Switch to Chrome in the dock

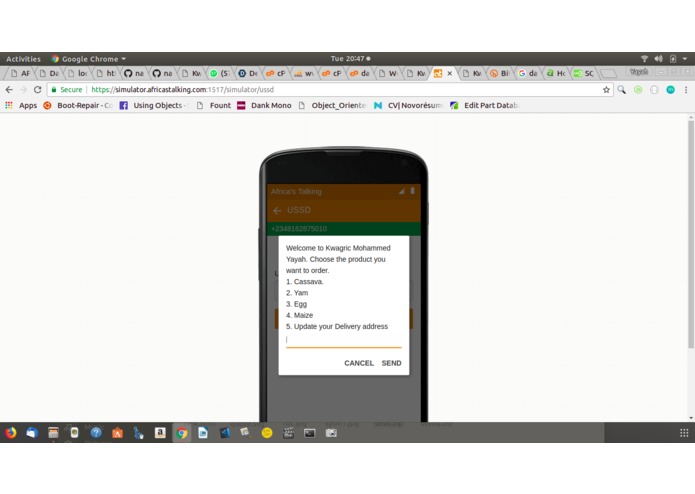coord(181,433)
